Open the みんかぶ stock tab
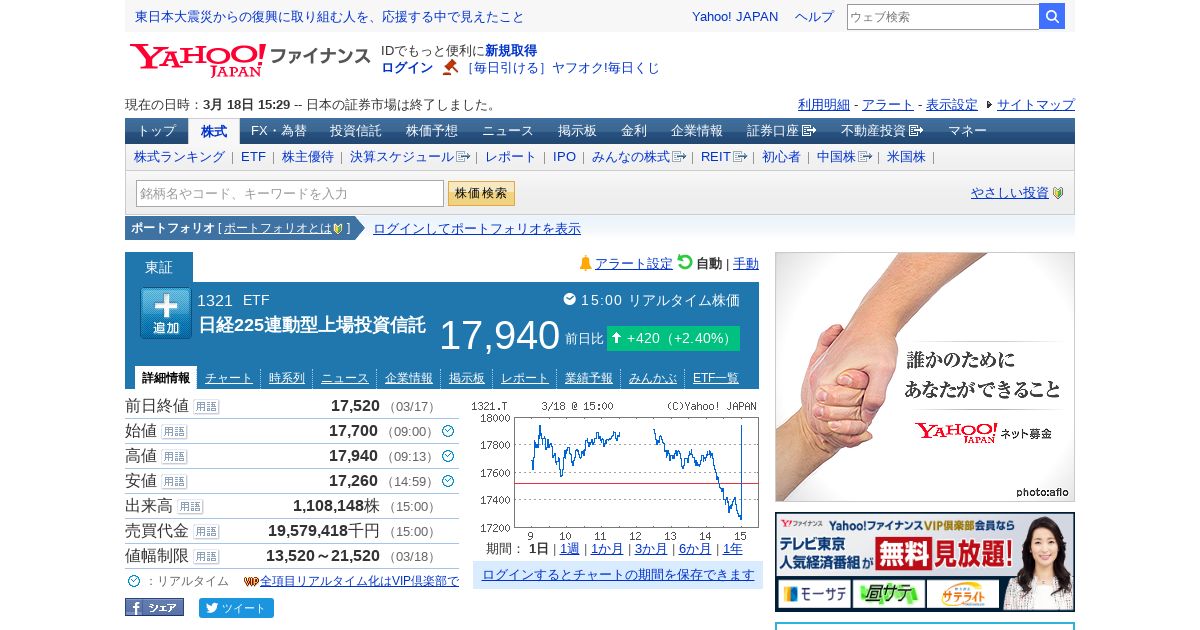Viewport: 1200px width, 630px height. 653,378
